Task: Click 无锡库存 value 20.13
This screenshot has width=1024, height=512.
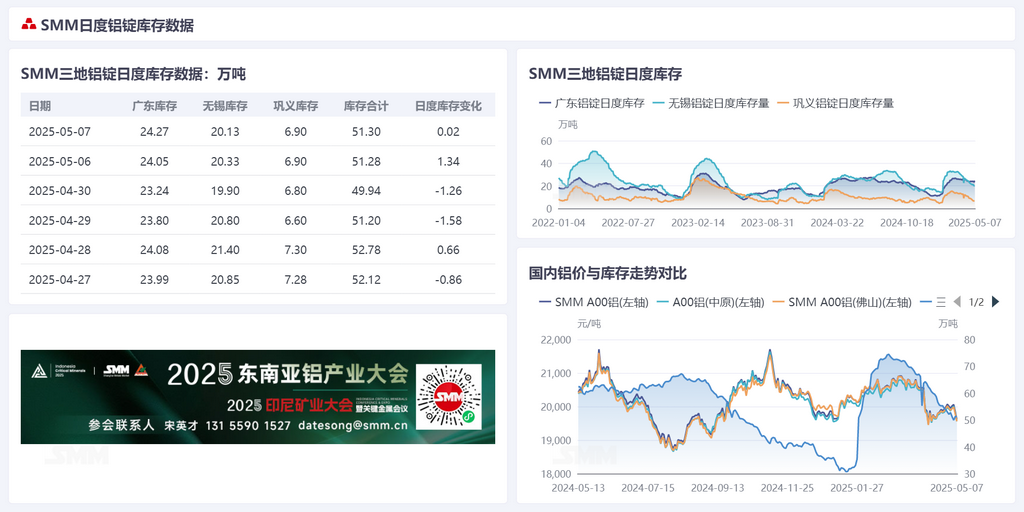Action: point(225,131)
